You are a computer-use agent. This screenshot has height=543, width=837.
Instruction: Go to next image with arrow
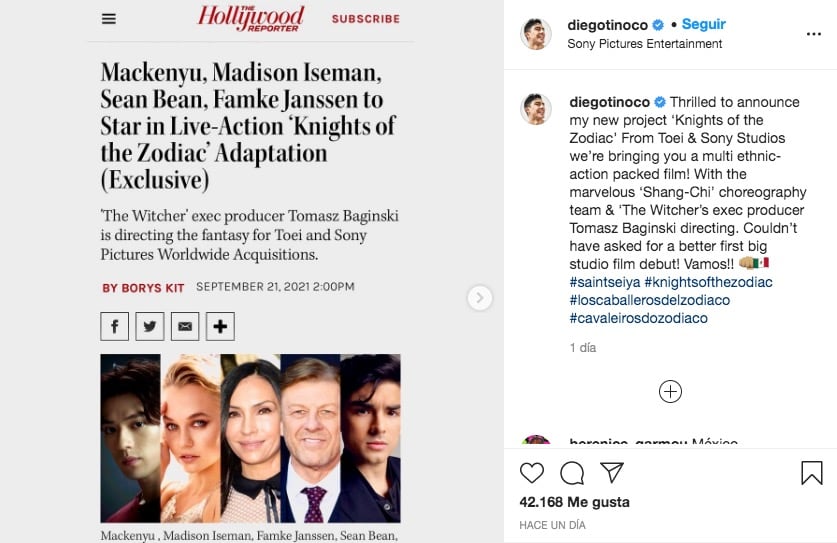[x=479, y=298]
